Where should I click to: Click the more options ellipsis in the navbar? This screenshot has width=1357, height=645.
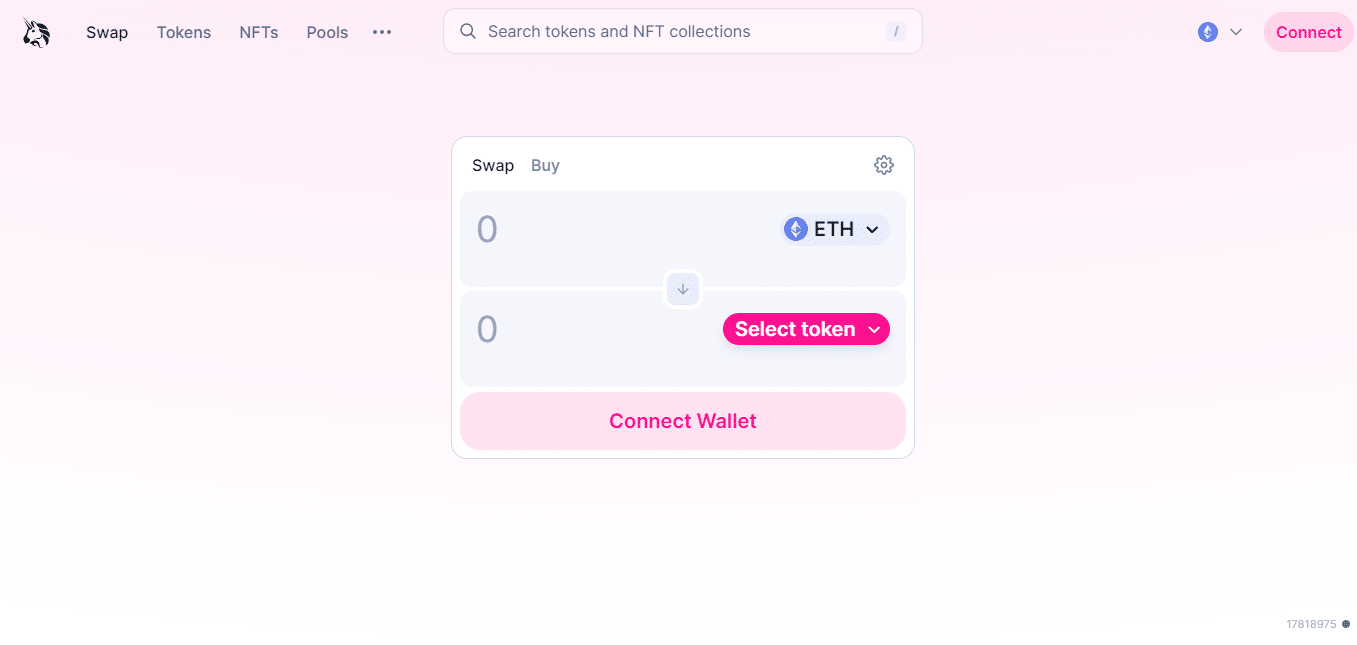(381, 32)
